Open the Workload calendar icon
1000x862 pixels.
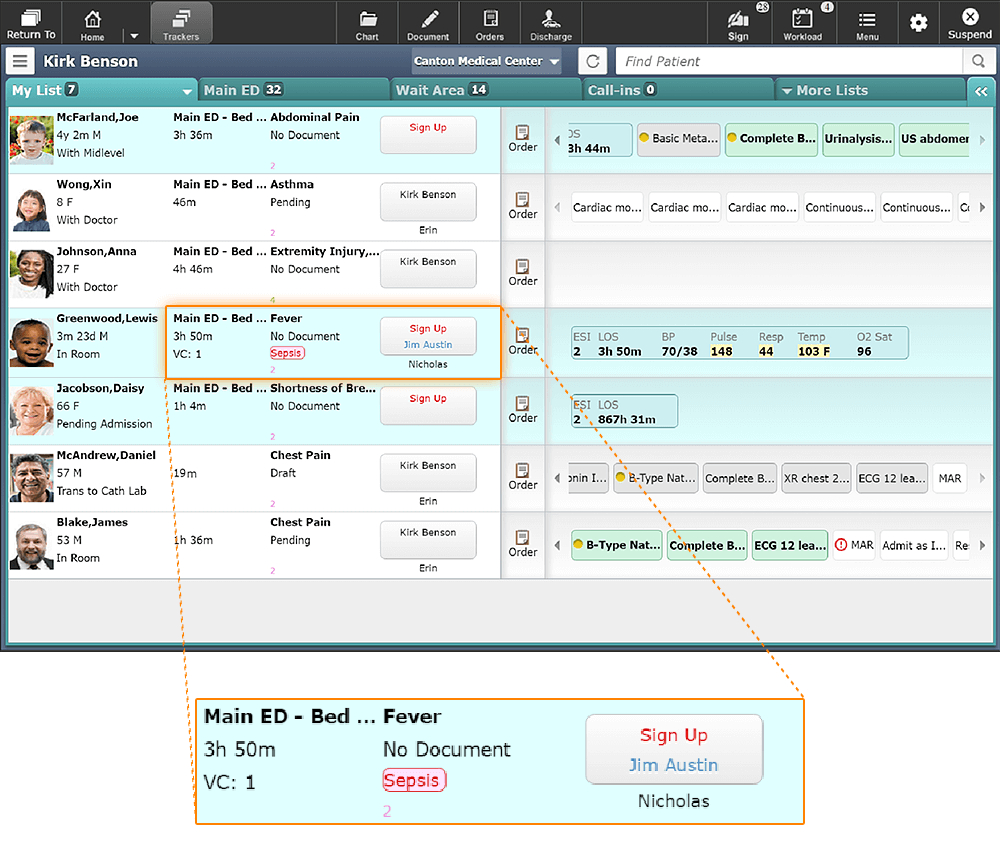[x=802, y=23]
